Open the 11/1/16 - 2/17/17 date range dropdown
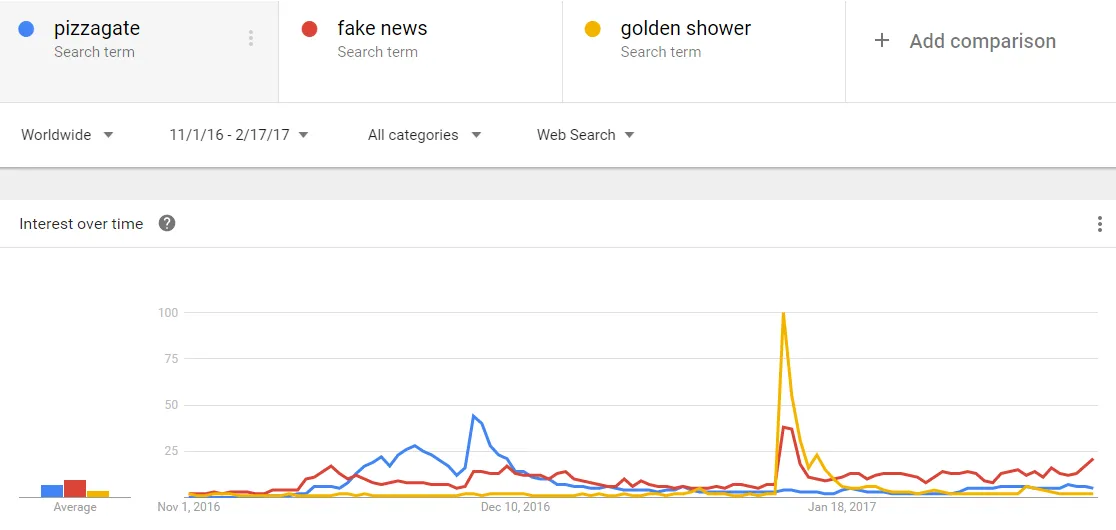This screenshot has height=530, width=1116. point(239,134)
